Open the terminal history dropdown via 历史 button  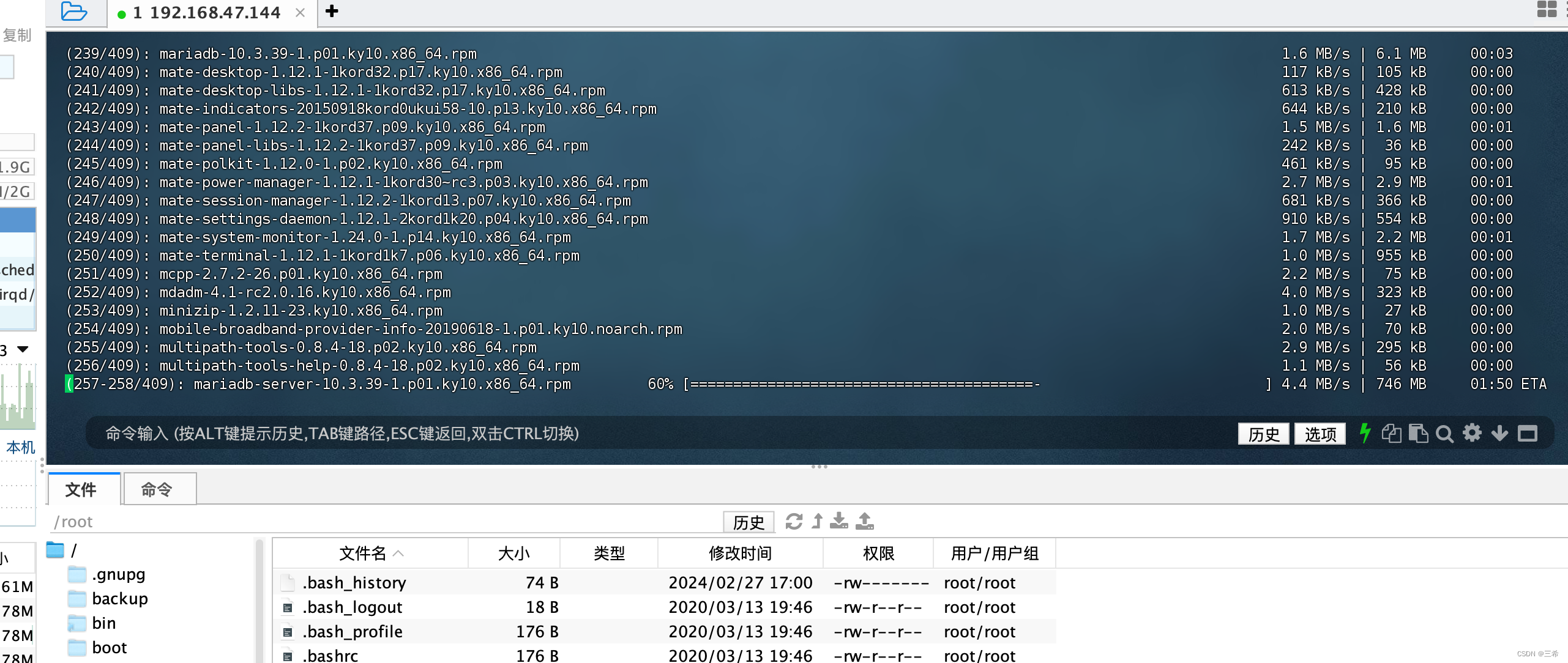pos(1263,434)
